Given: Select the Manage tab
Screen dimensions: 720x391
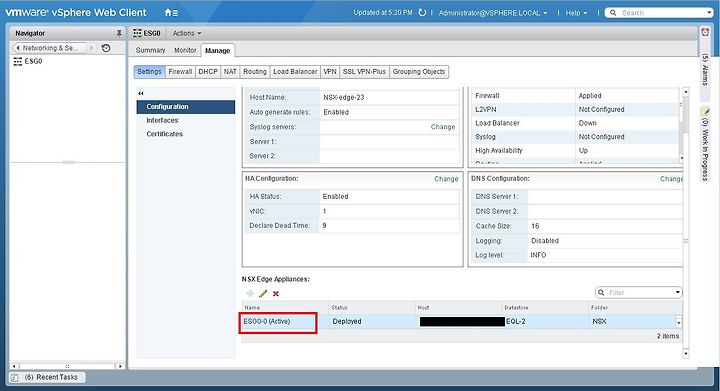Looking at the screenshot, I should [218, 50].
